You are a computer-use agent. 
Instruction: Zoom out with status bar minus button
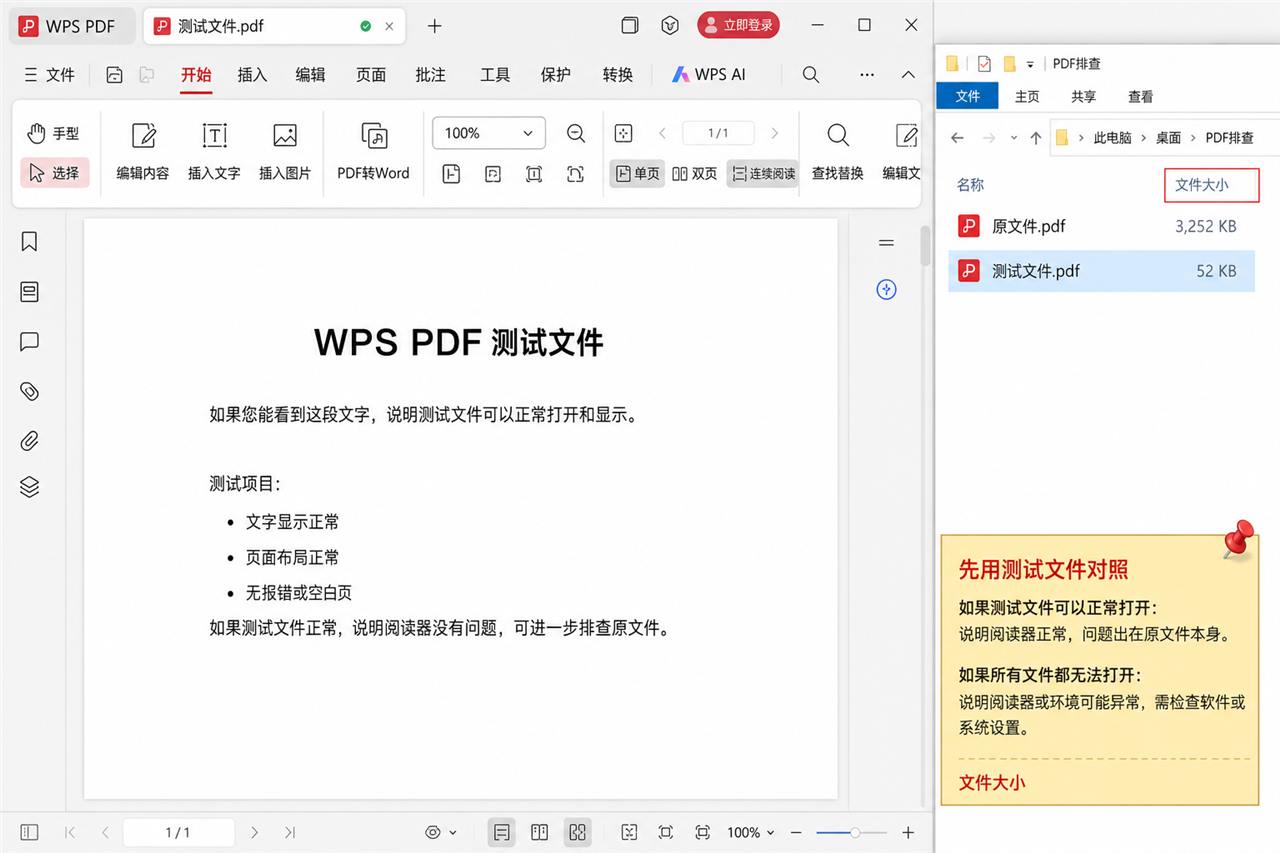coord(796,832)
